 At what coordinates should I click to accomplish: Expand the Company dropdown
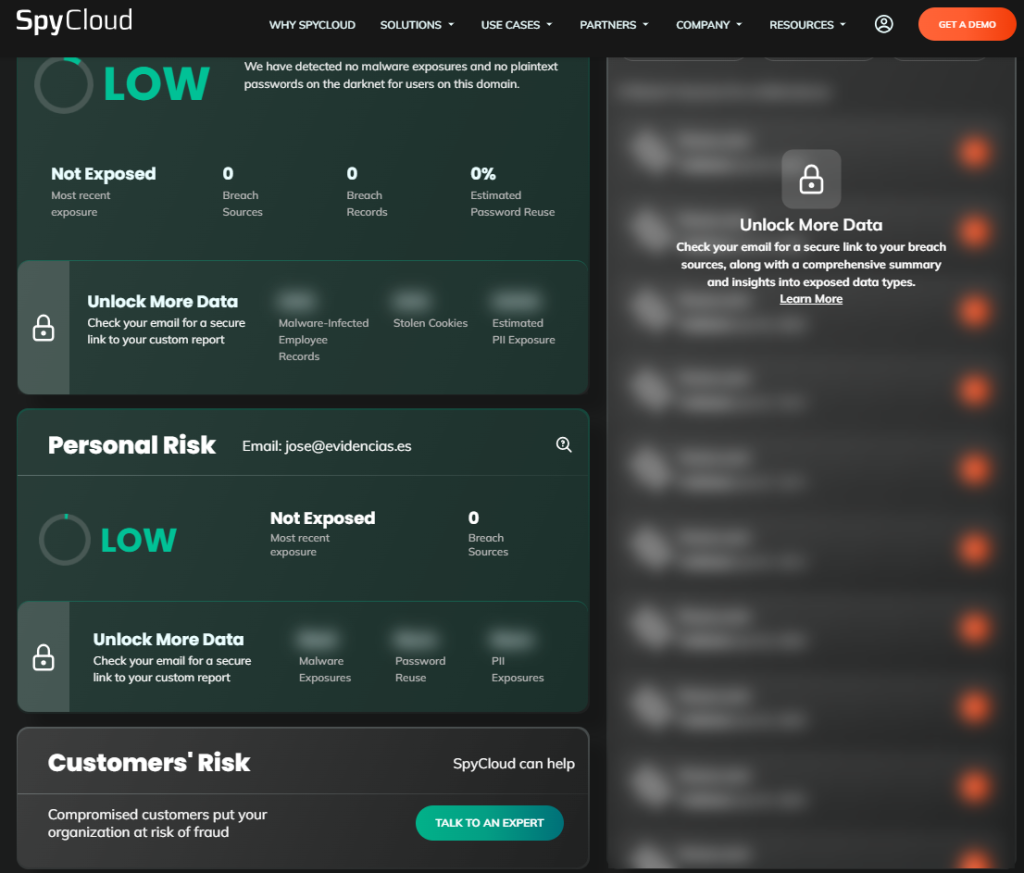709,25
